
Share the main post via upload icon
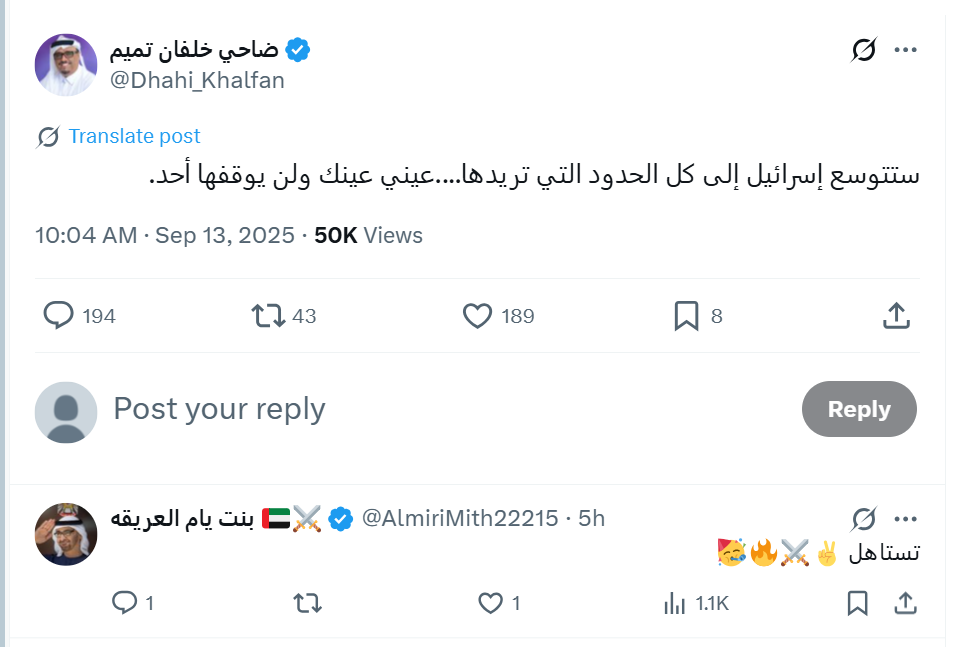pyautogui.click(x=896, y=315)
